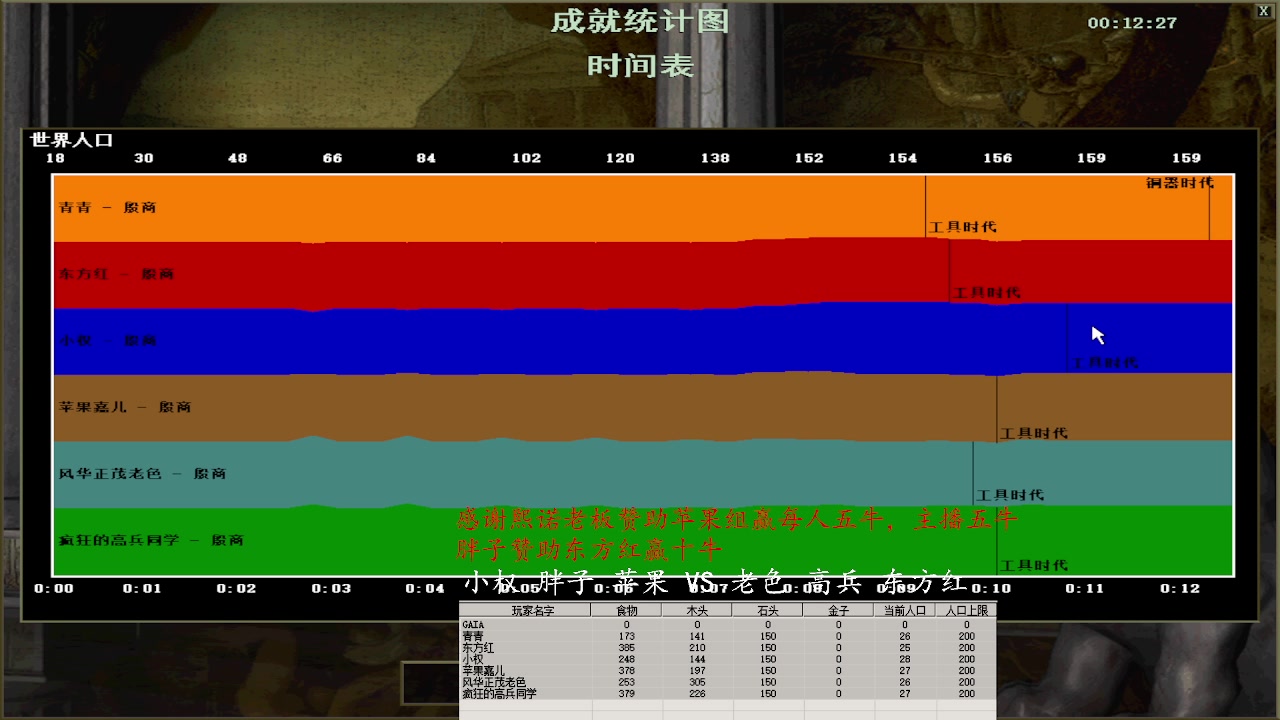Select 小权's blue timeline bar

400,339
